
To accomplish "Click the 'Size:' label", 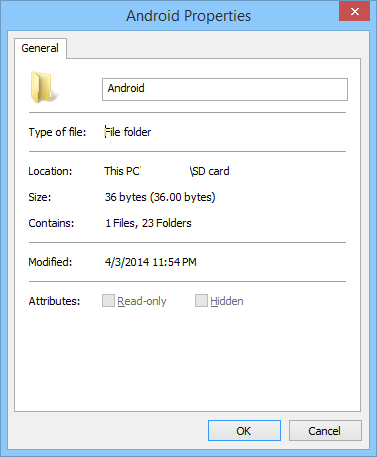I will 40,197.
